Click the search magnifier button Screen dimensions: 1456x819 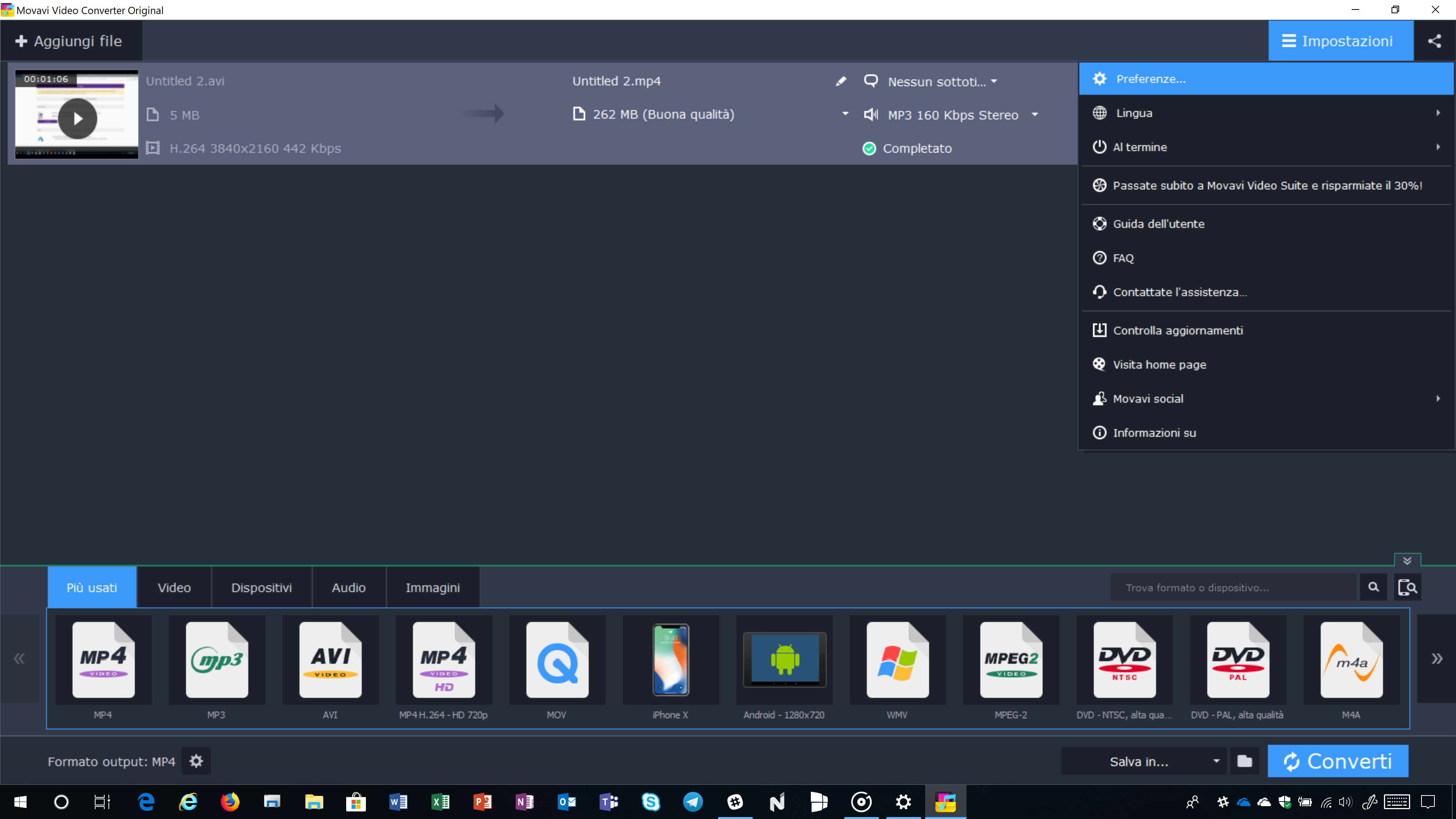click(x=1373, y=587)
